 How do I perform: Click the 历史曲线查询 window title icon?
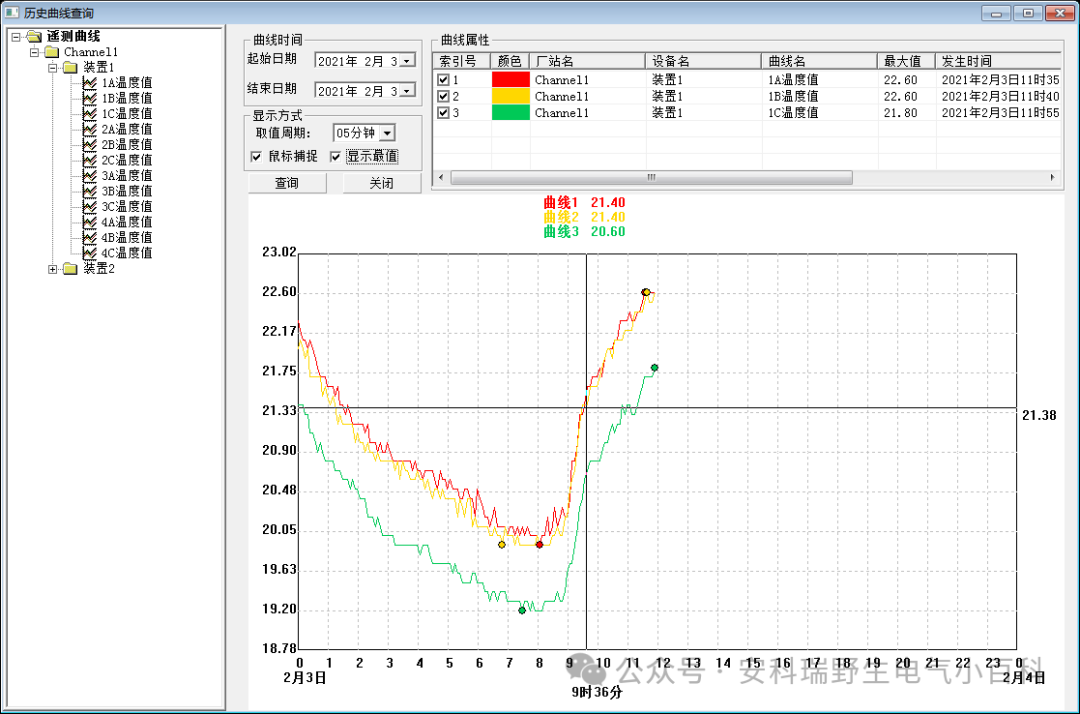pos(12,12)
